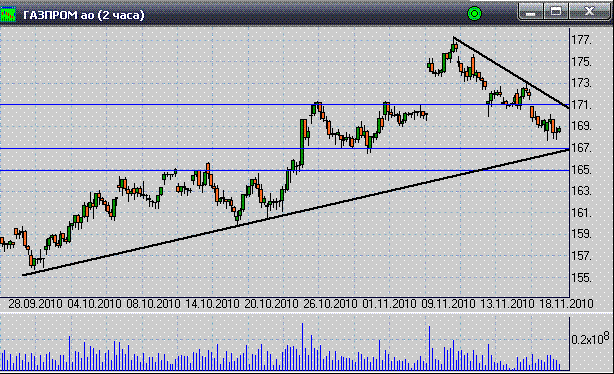
Task: Click date label 18.11.2010
Action: (x=567, y=304)
